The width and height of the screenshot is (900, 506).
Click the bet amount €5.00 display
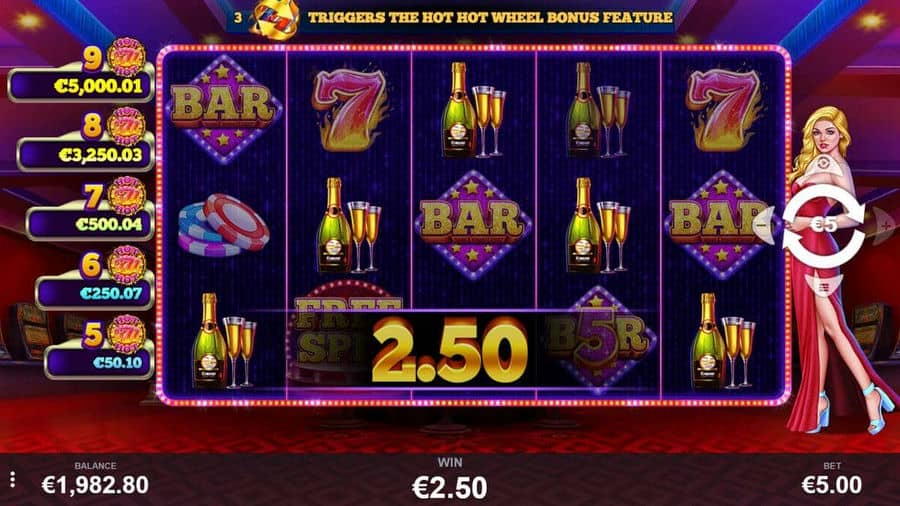pyautogui.click(x=832, y=485)
